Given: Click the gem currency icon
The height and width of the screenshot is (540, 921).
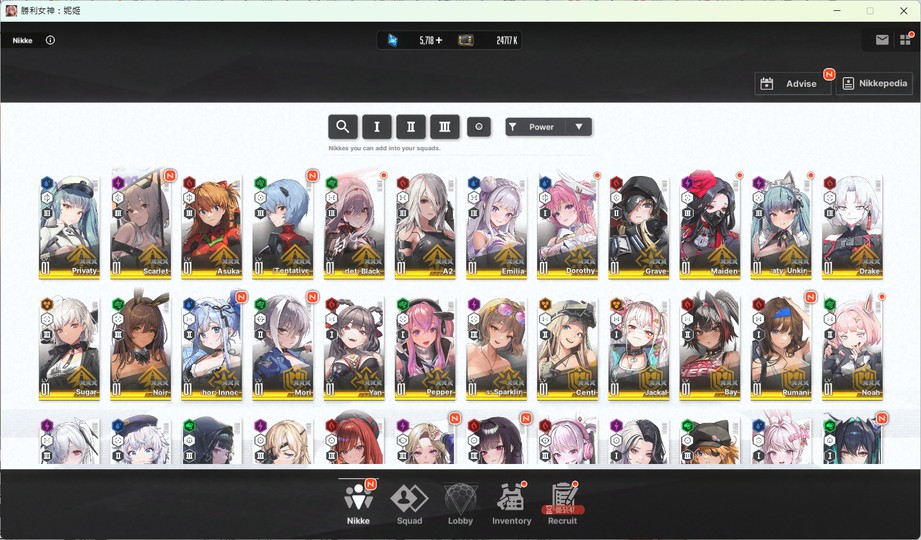Looking at the screenshot, I should 393,40.
